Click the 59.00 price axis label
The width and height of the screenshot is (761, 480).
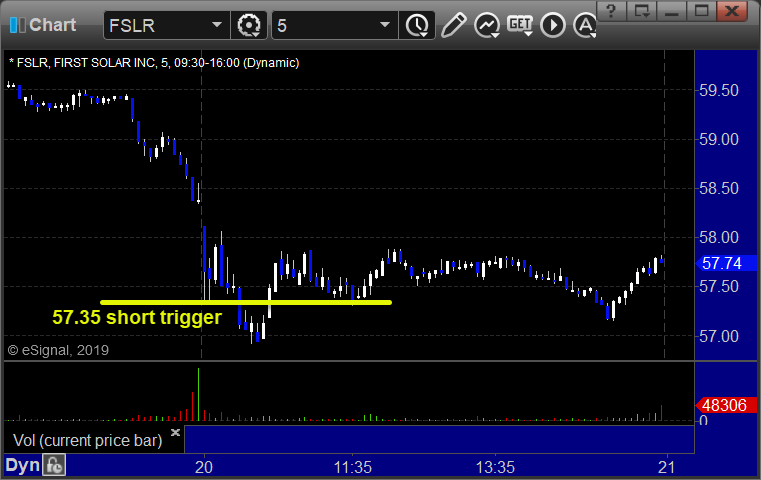(x=719, y=139)
